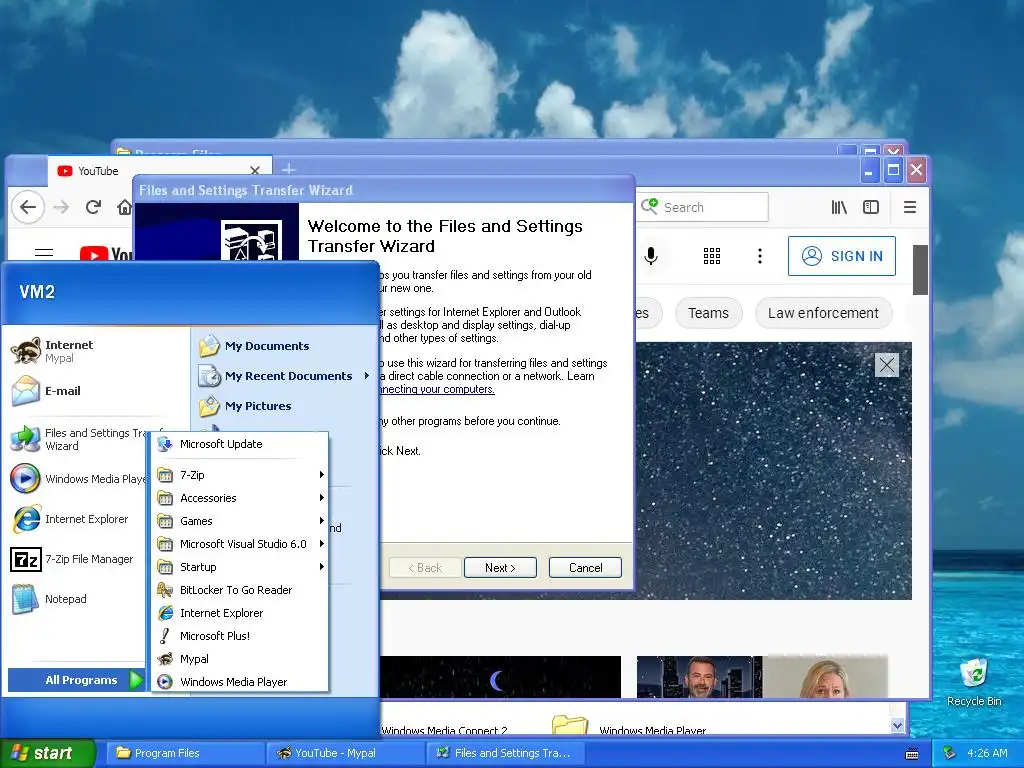Open the crescent moon video thumbnail
1024x768 pixels.
click(500, 677)
